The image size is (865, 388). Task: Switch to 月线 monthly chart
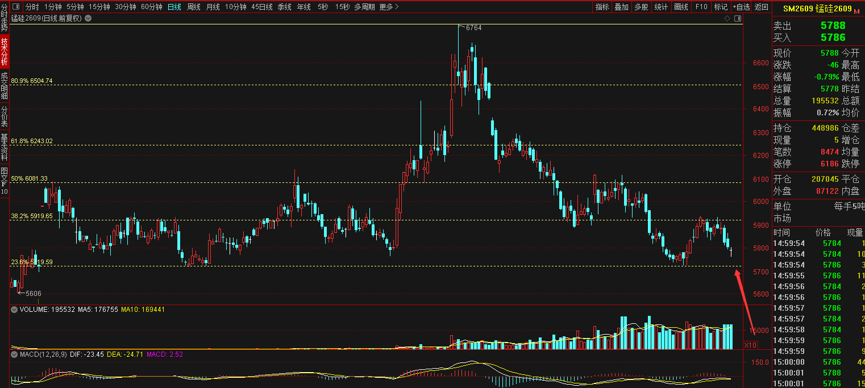pyautogui.click(x=212, y=7)
